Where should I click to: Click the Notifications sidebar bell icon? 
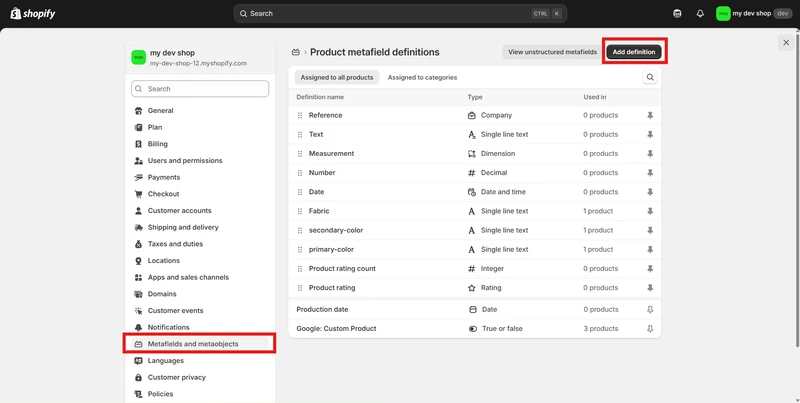pos(138,328)
